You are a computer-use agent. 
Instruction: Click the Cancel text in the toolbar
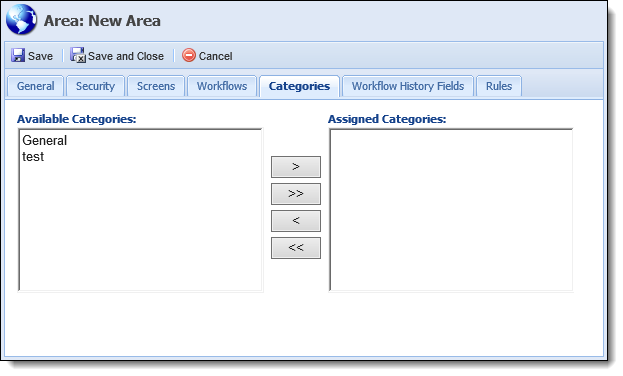pos(215,56)
